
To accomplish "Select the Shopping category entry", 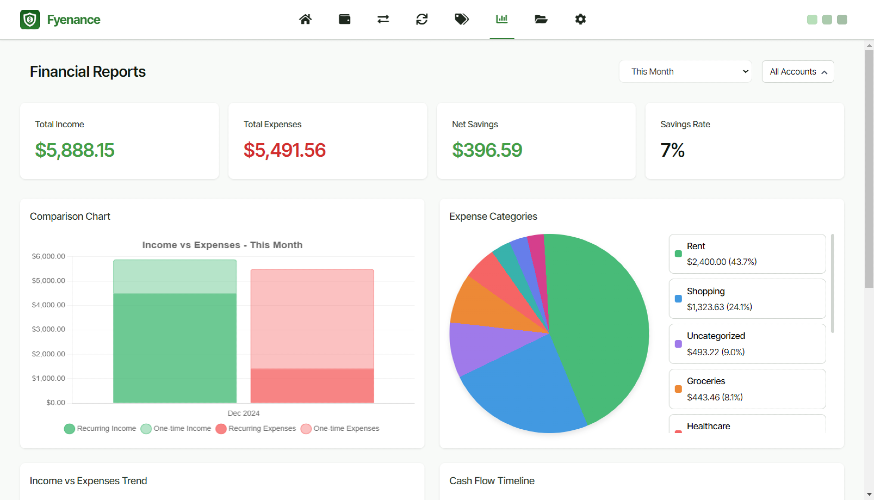I will click(x=747, y=299).
